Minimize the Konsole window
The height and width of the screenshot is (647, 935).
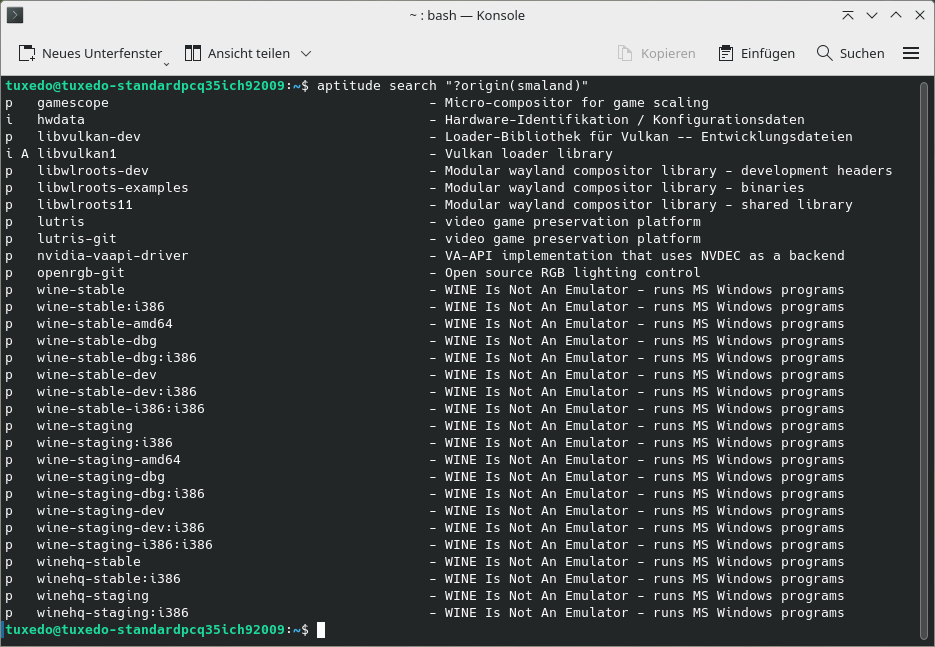click(x=872, y=16)
